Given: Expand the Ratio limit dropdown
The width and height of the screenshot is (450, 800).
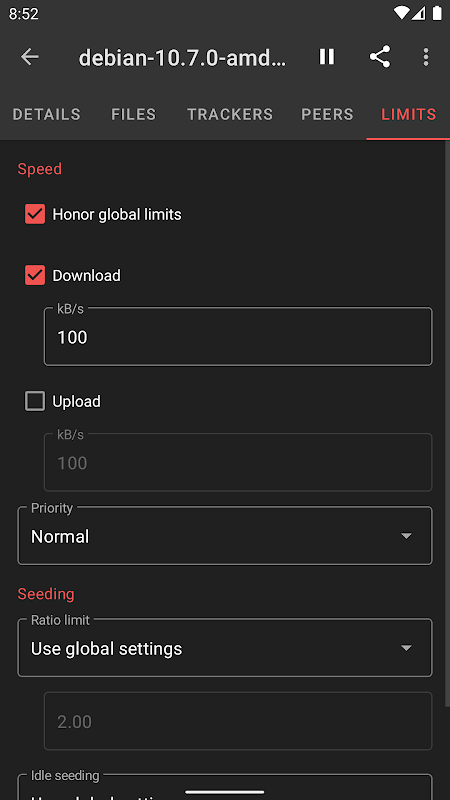Looking at the screenshot, I should click(x=225, y=648).
